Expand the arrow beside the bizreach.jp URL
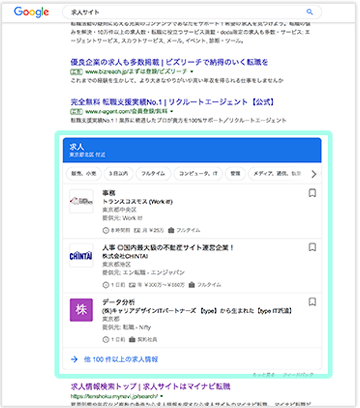This screenshot has height=408, width=360. tap(192, 72)
